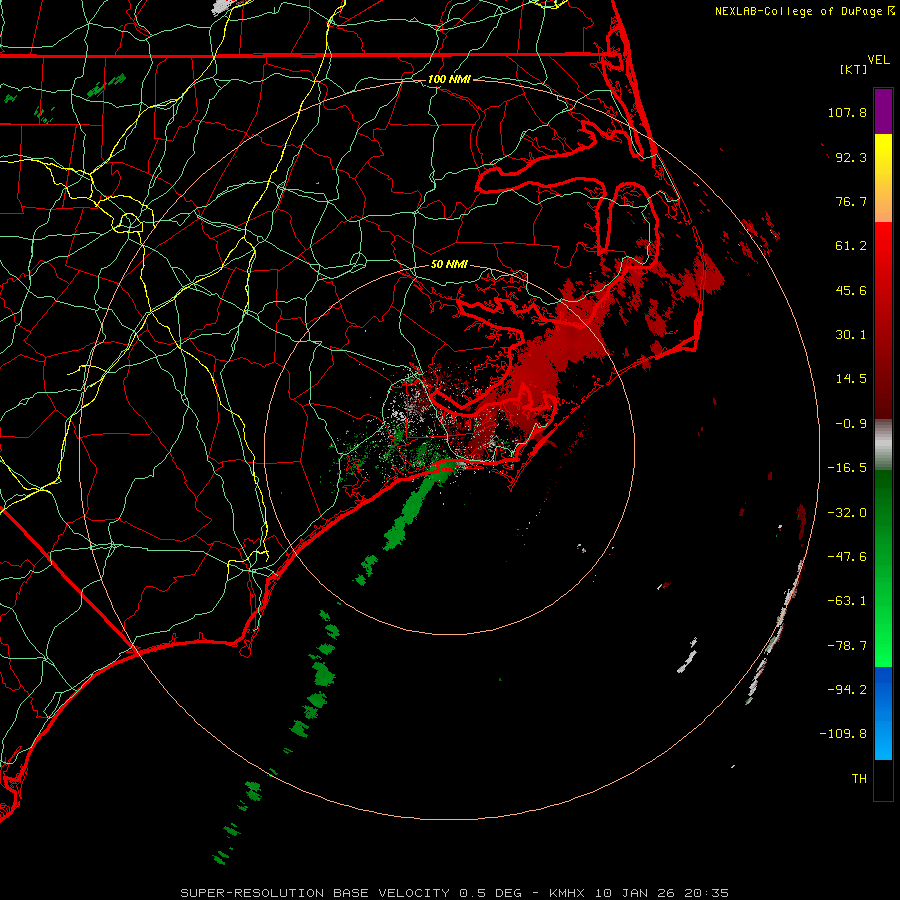Select the -16.5 scale value

847,468
